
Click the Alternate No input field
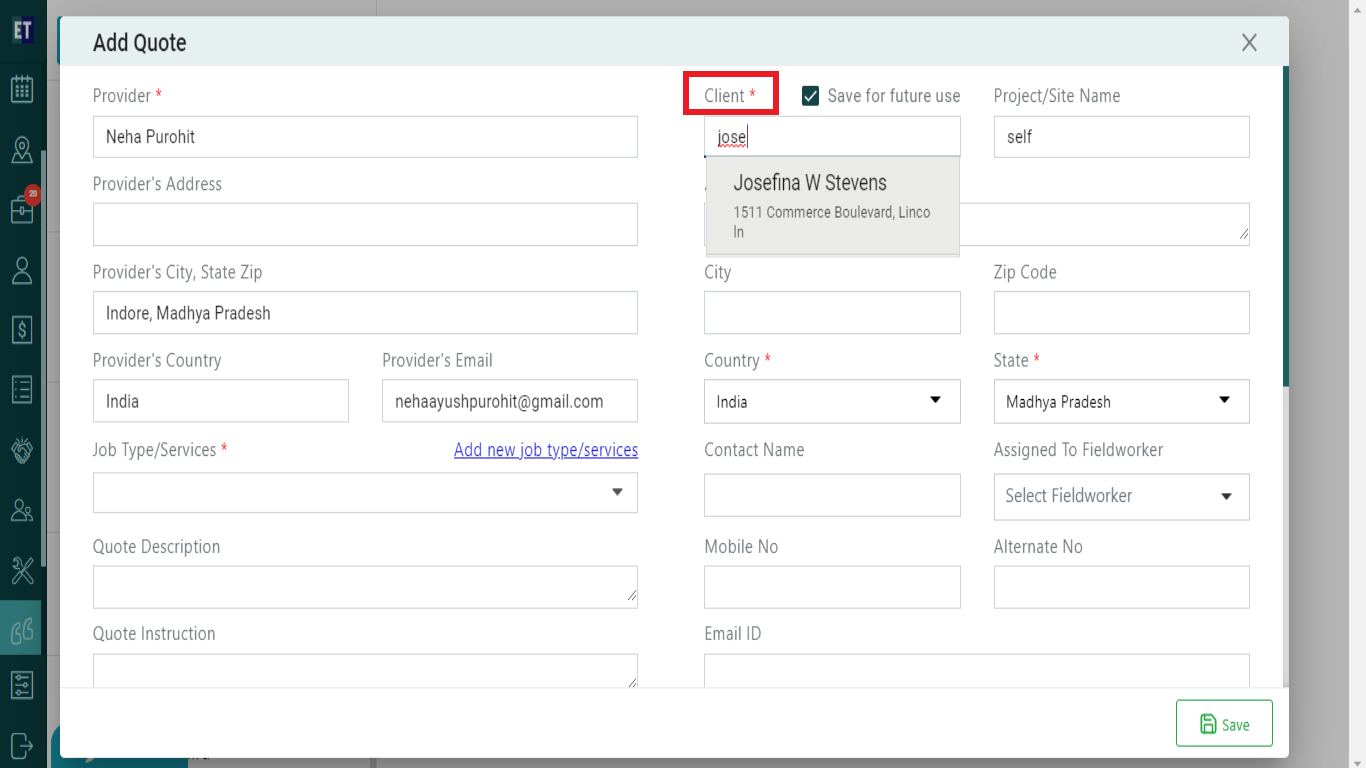(1121, 587)
